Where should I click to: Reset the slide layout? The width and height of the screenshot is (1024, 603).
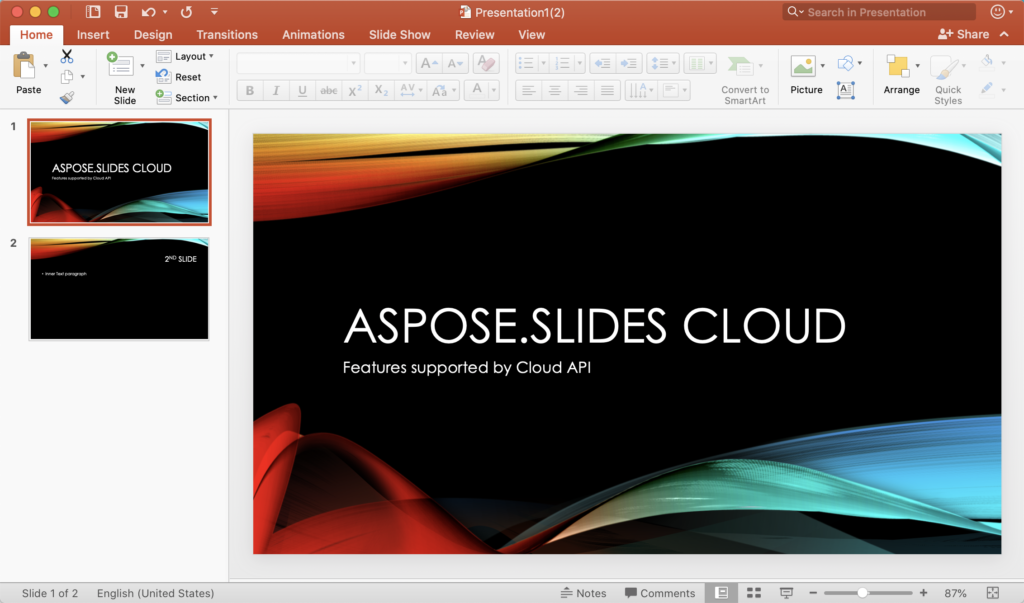click(178, 77)
